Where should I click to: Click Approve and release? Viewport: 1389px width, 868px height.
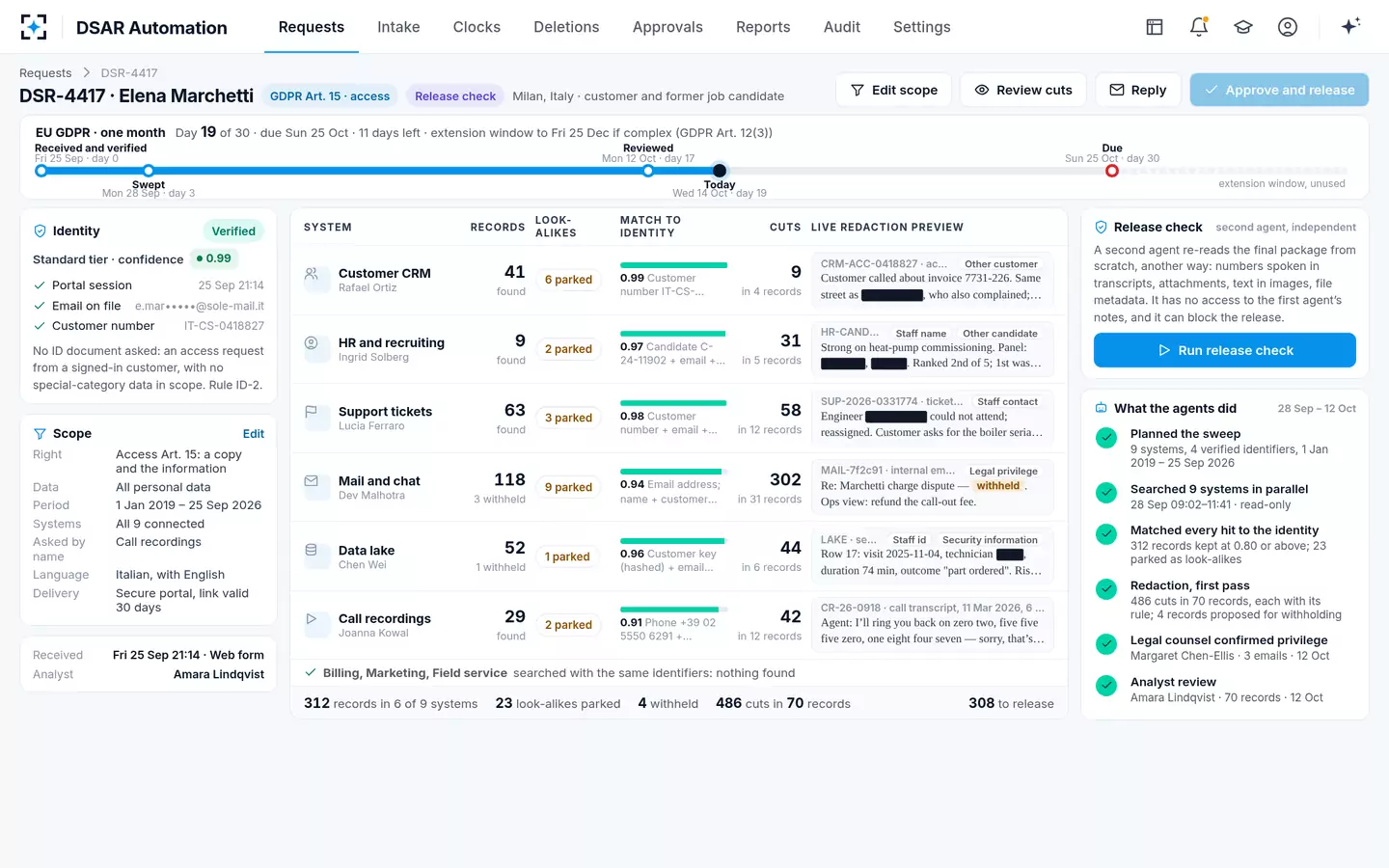(1279, 90)
